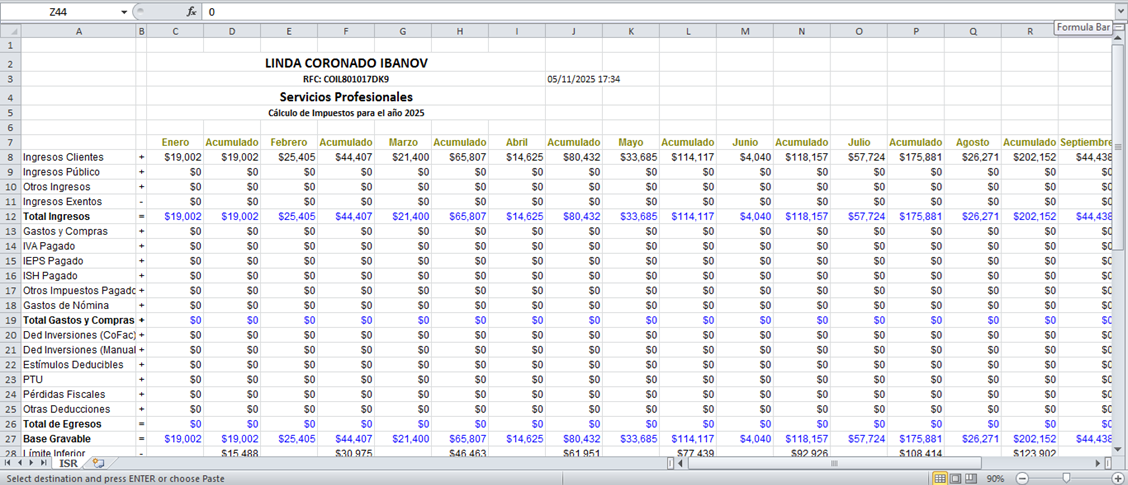This screenshot has width=1128, height=485.
Task: Click the 90% zoom level button
Action: (997, 479)
